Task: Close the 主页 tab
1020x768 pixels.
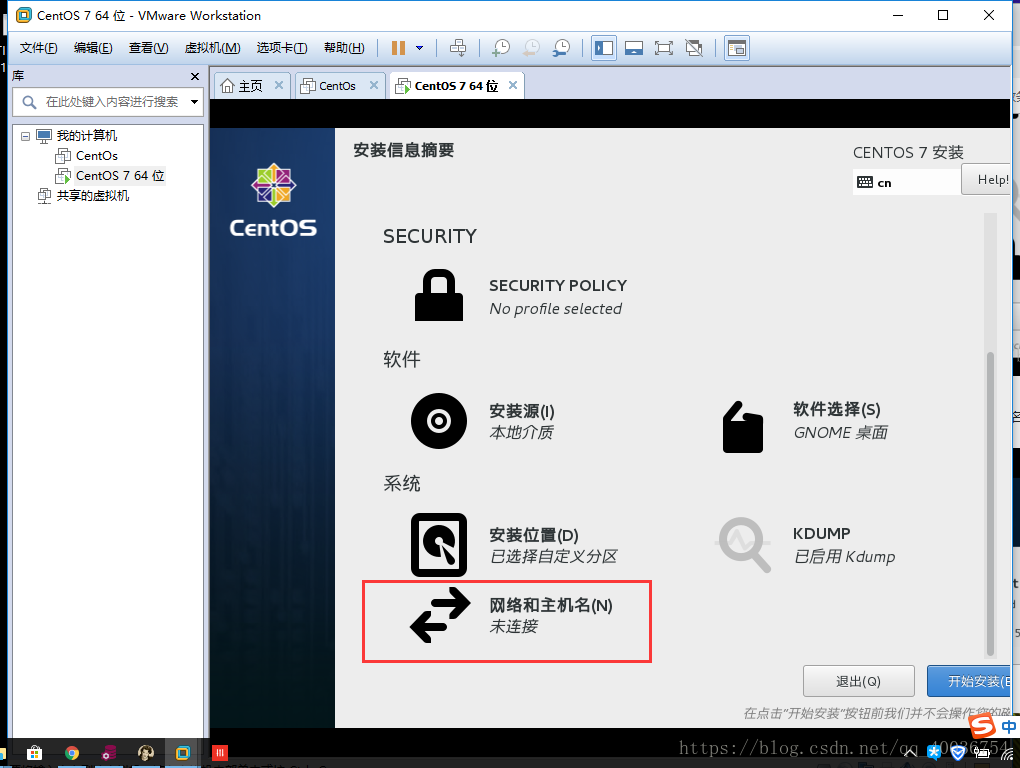Action: (278, 85)
